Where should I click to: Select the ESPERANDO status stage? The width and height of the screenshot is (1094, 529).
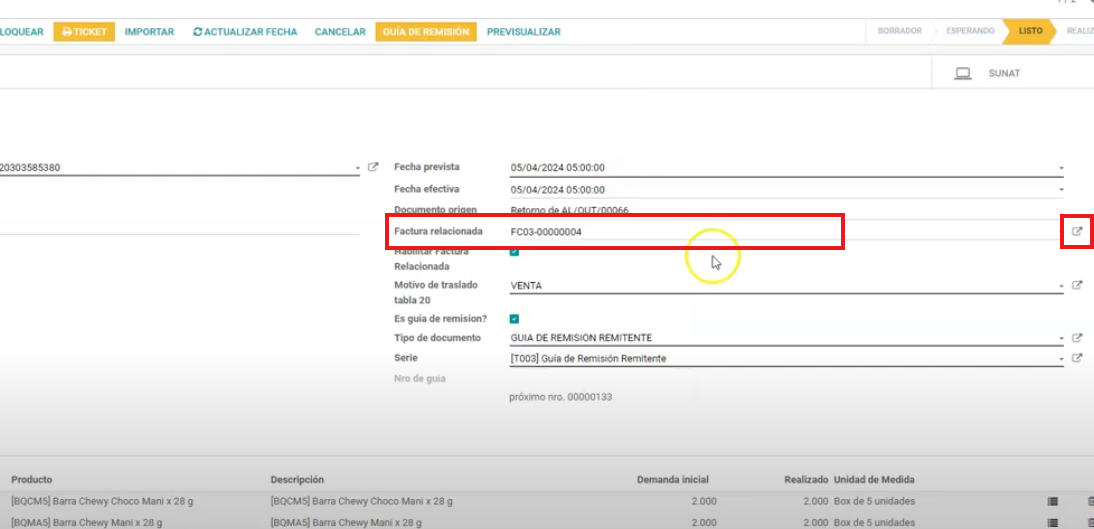(969, 31)
